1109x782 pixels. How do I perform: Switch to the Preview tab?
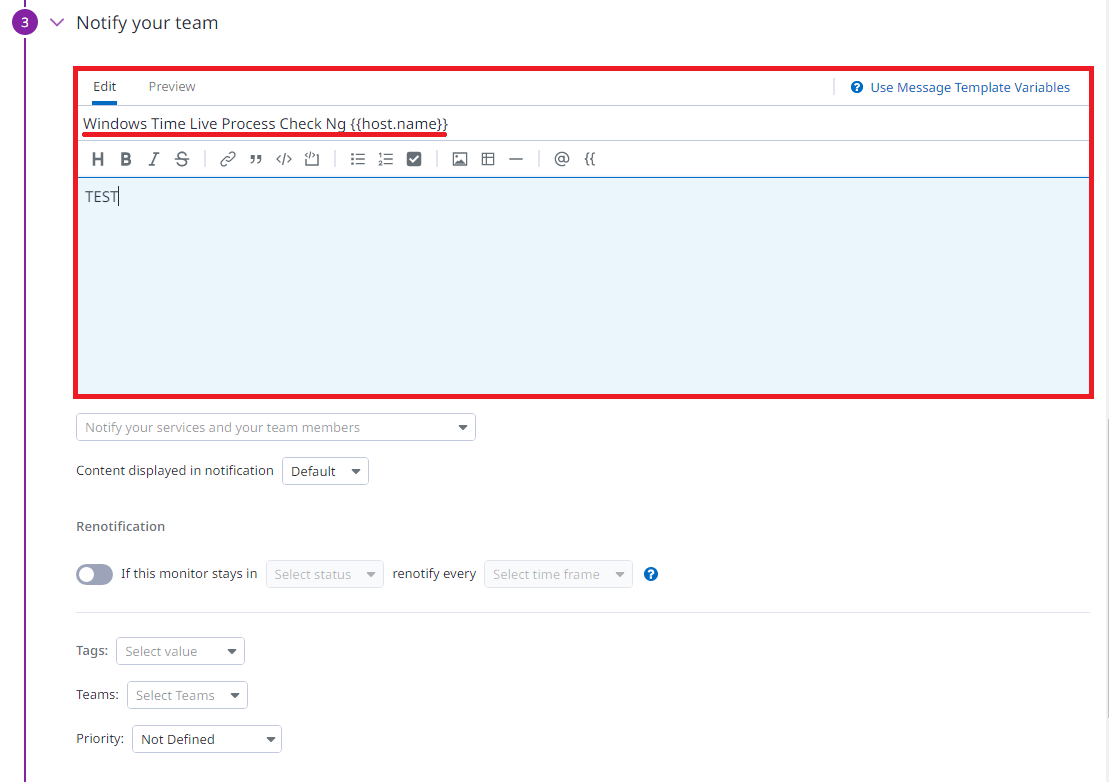coord(172,86)
